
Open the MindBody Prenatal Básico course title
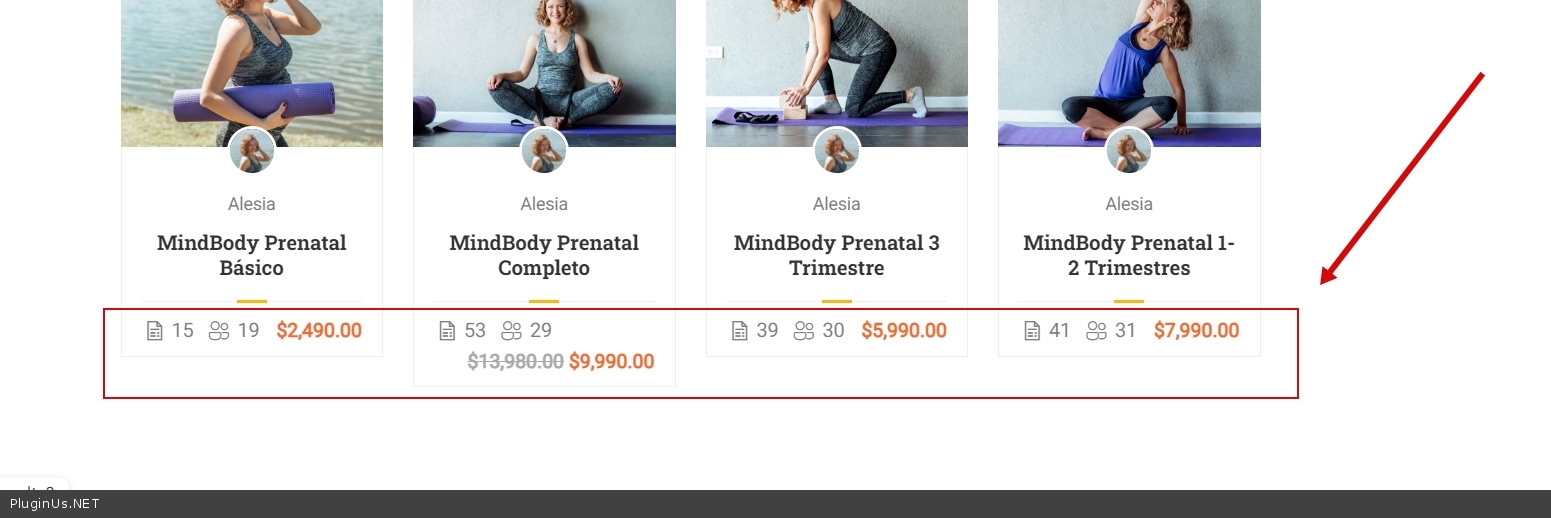click(252, 255)
